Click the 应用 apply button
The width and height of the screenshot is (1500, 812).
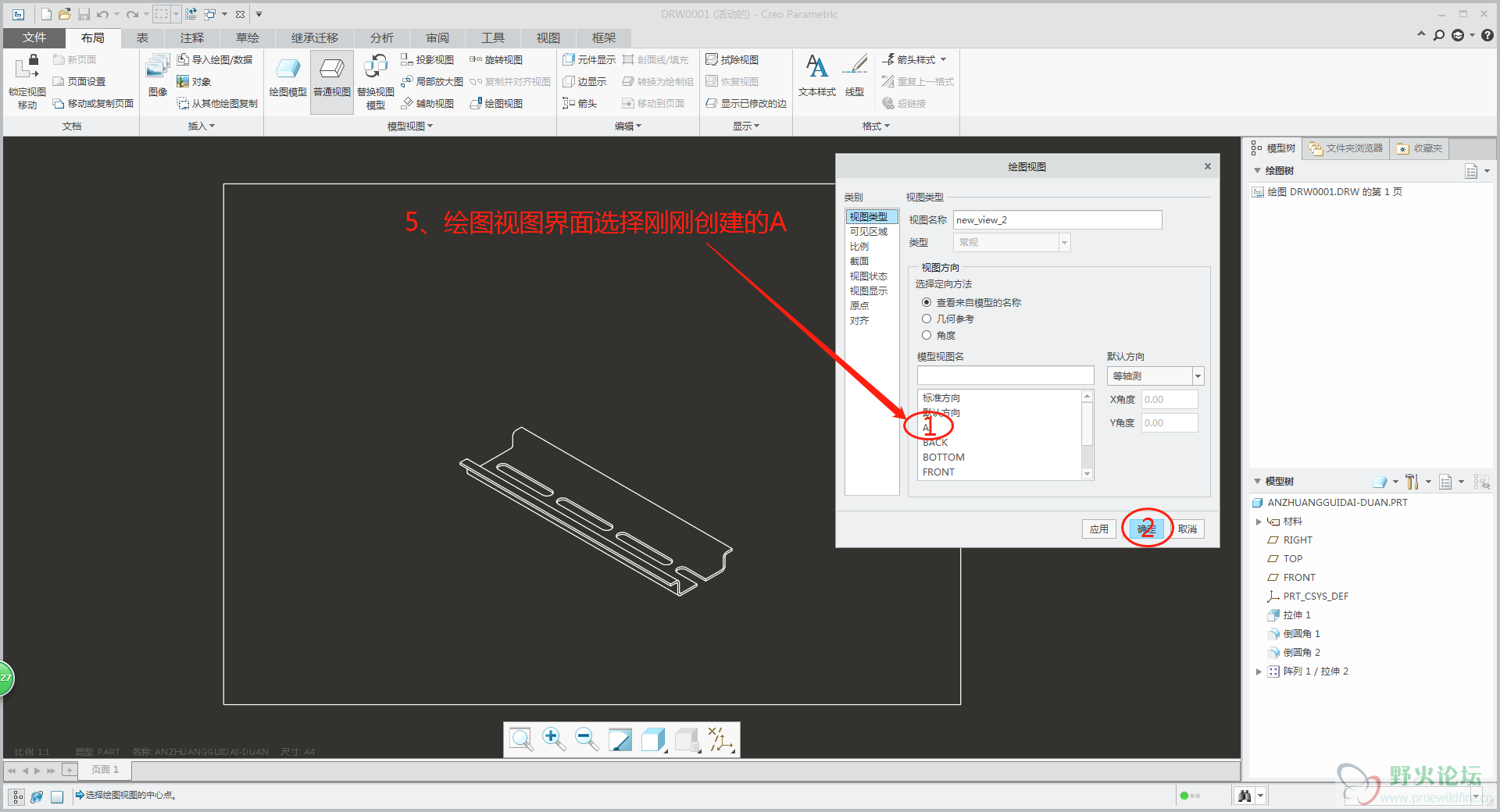(x=1099, y=529)
